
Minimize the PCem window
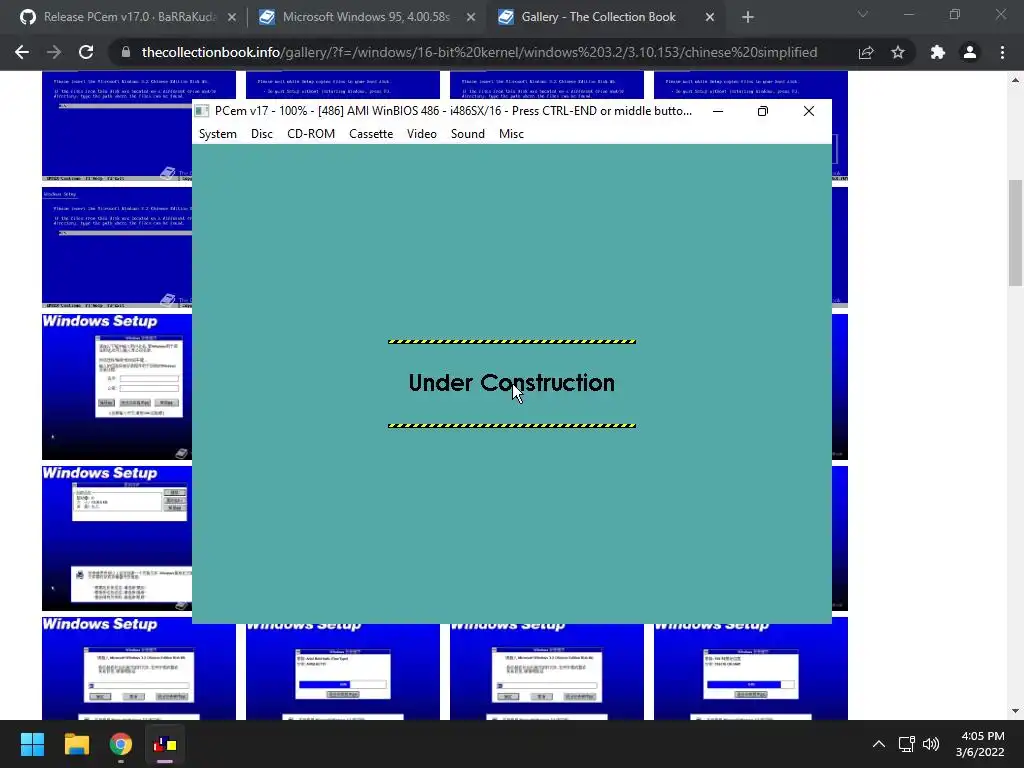click(x=718, y=111)
